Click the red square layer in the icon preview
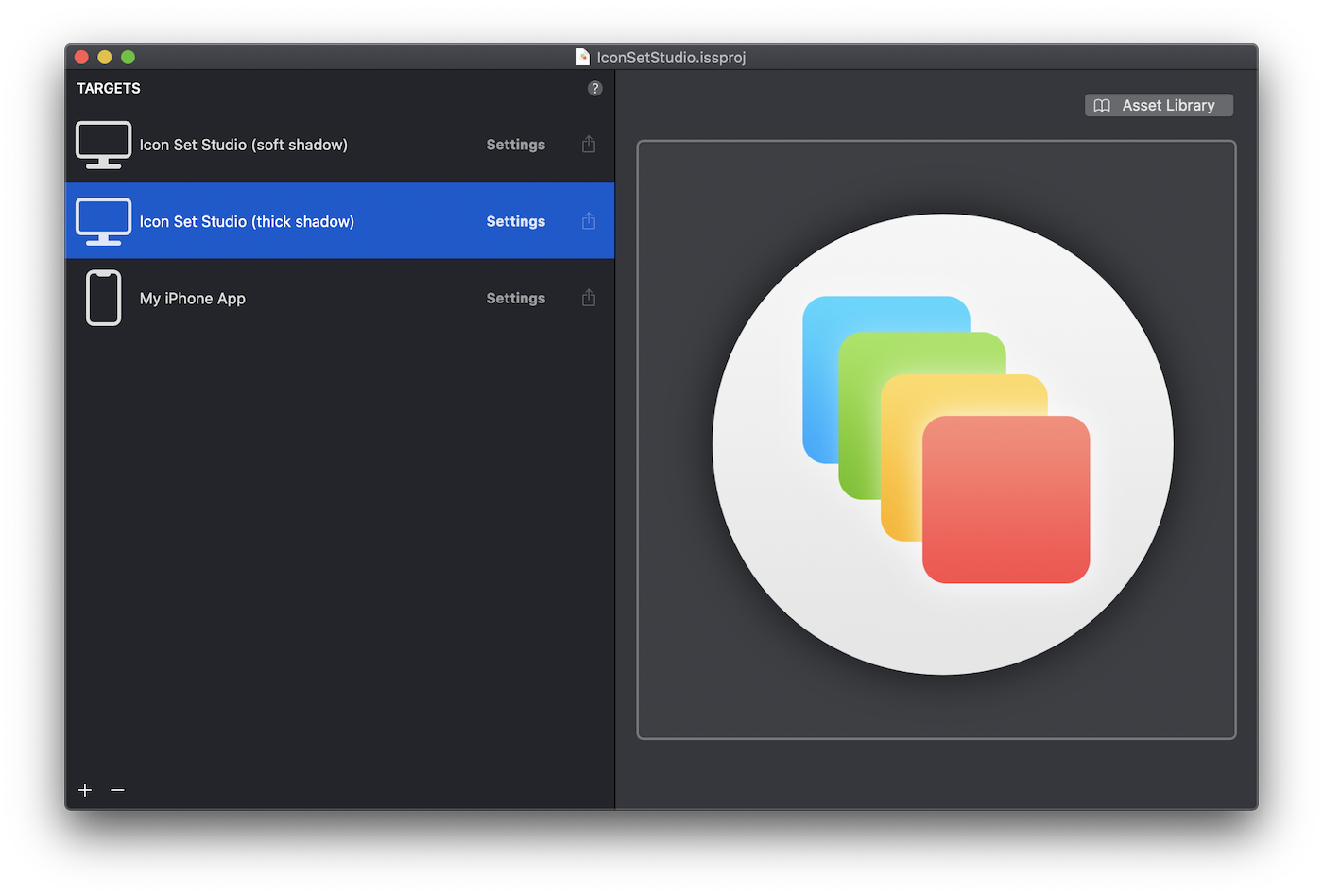Viewport: 1323px width, 896px height. tap(1006, 498)
